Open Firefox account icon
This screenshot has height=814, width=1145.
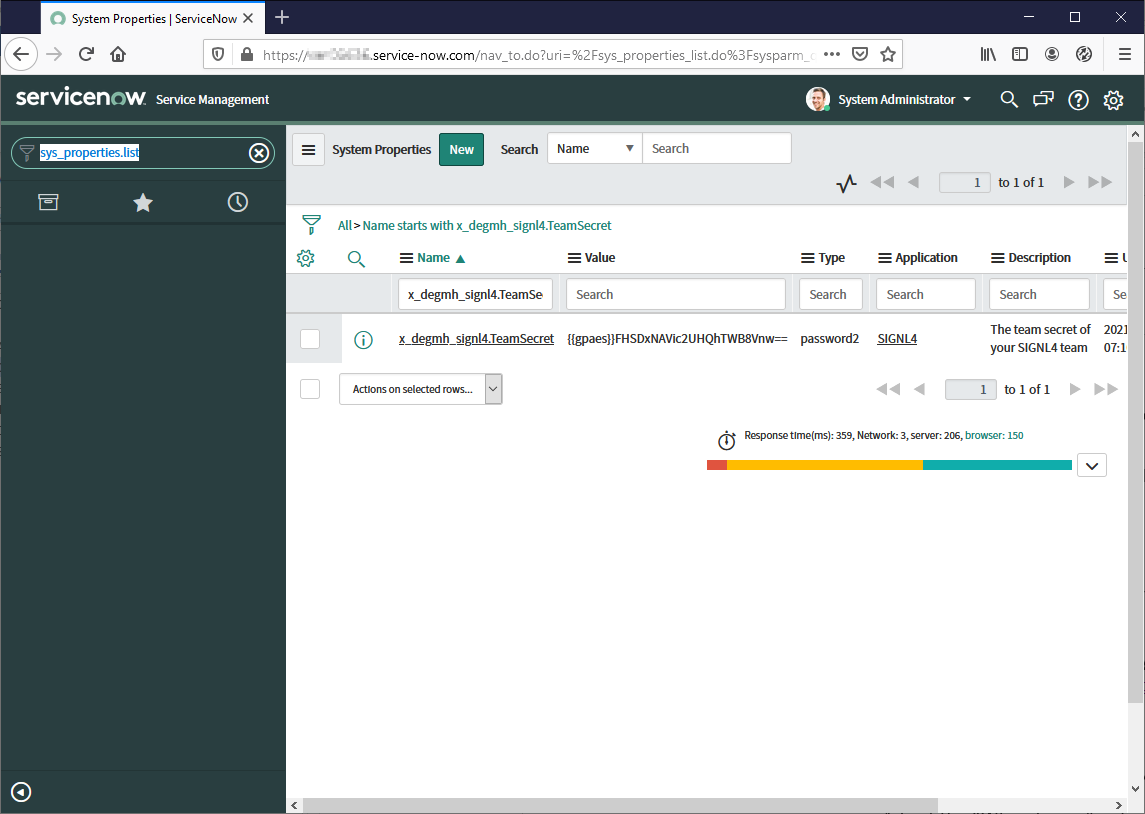(1052, 54)
